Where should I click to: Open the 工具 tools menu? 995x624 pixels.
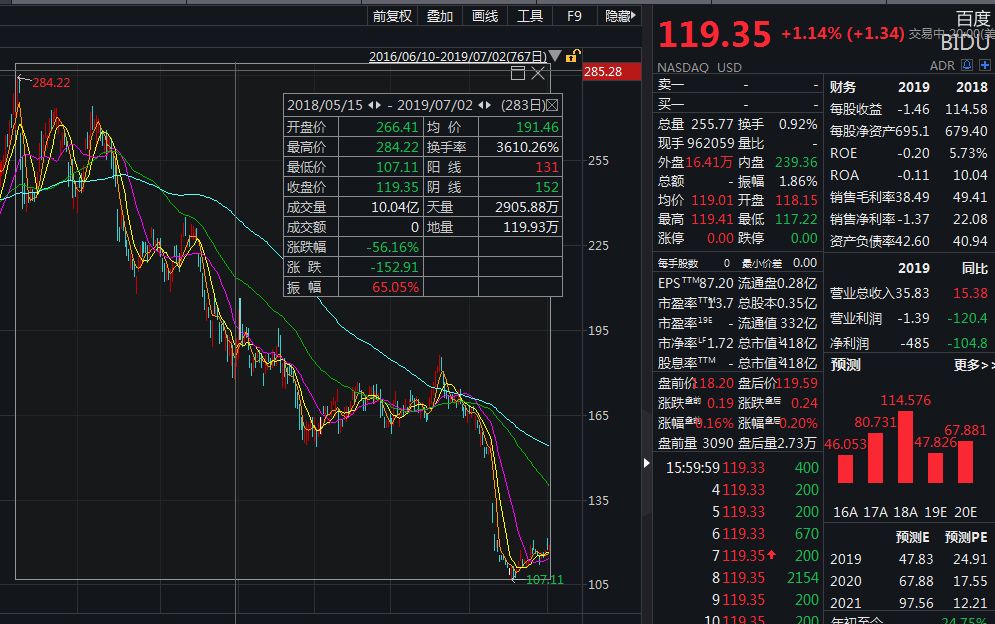[x=530, y=17]
